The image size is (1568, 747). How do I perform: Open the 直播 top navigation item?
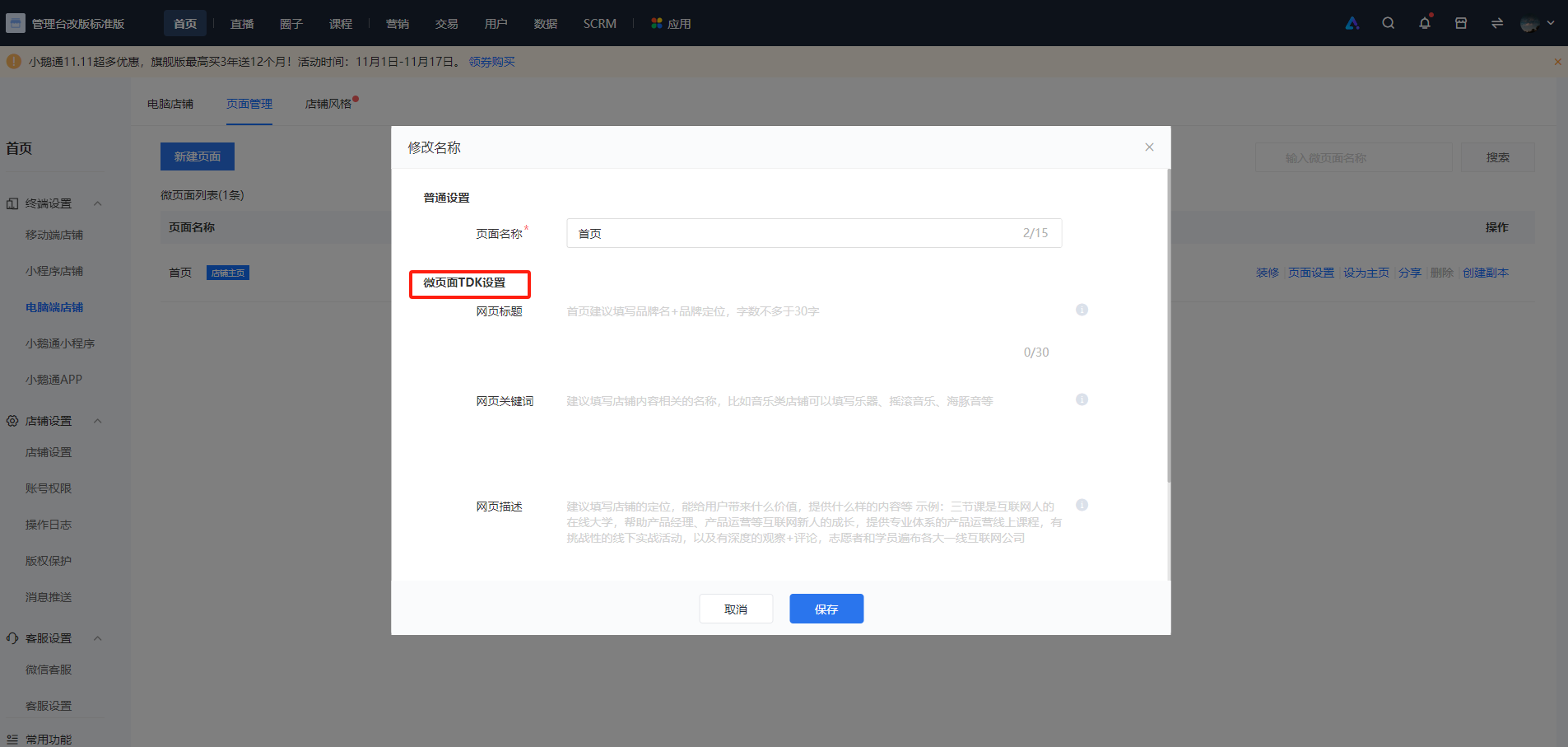tap(242, 24)
